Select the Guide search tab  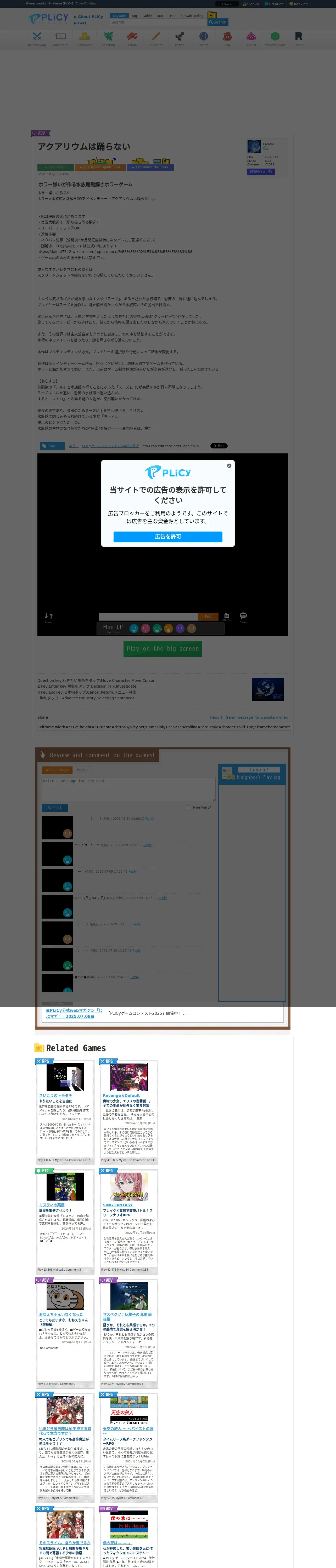[x=147, y=16]
